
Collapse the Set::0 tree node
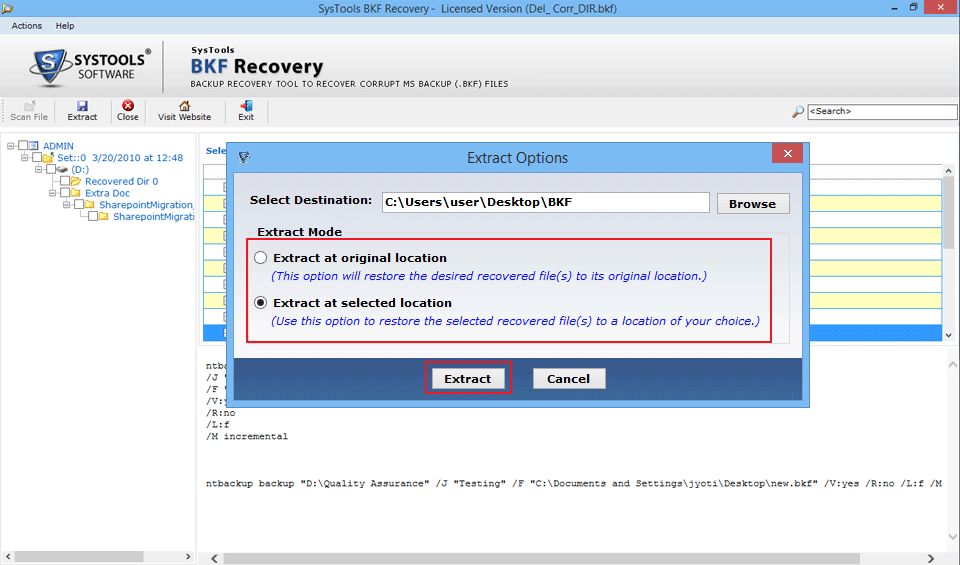coord(24,158)
